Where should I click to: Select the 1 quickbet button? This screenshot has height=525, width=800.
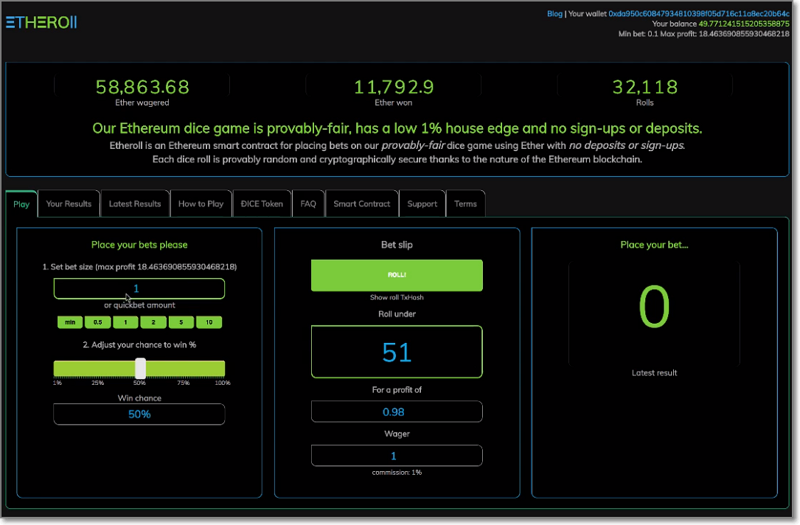(x=126, y=322)
